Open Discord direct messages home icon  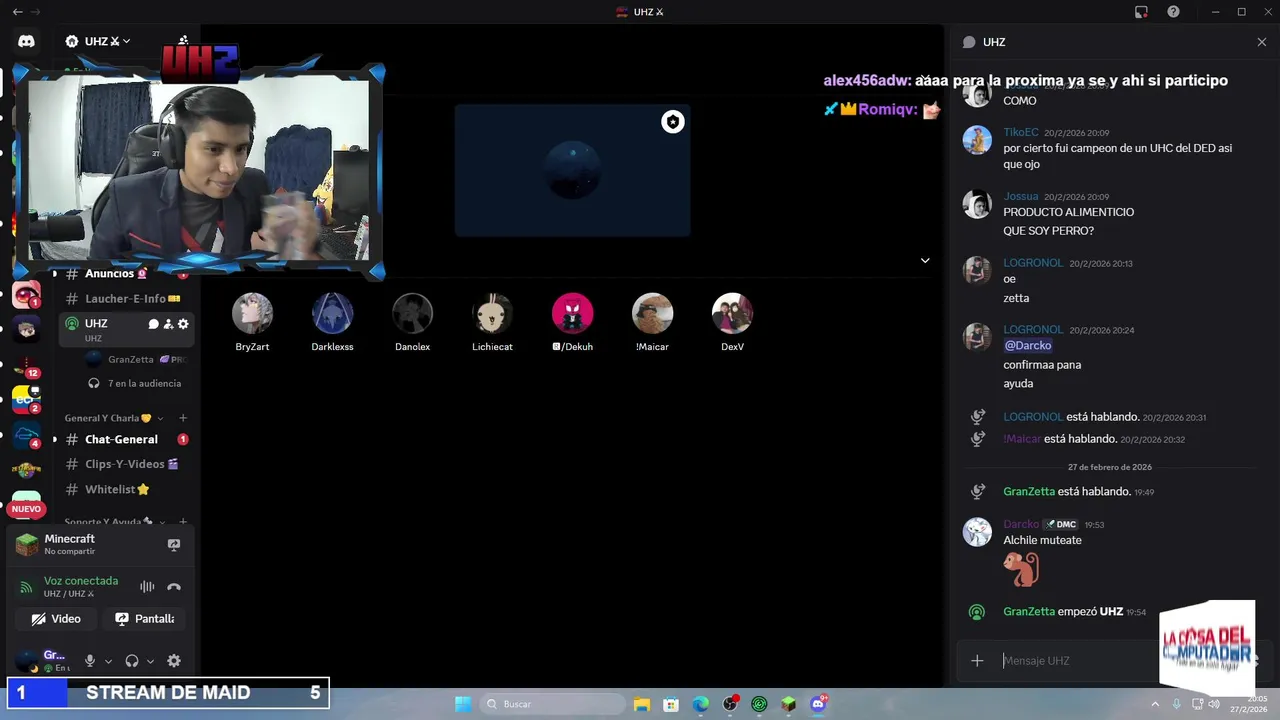coord(26,41)
